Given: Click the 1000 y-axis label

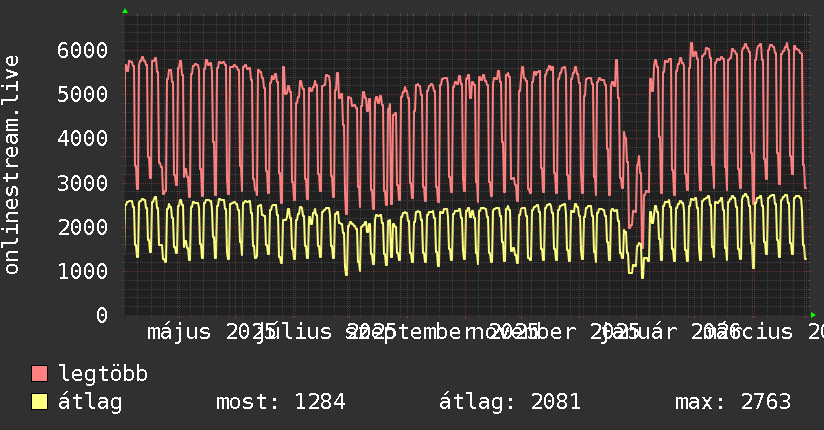Looking at the screenshot, I should coord(83,272).
